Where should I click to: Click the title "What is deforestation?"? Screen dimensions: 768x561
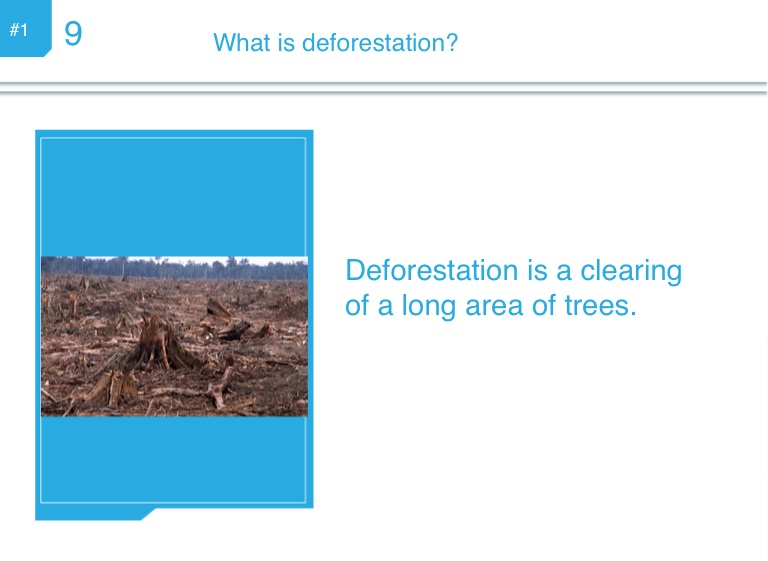[x=335, y=43]
